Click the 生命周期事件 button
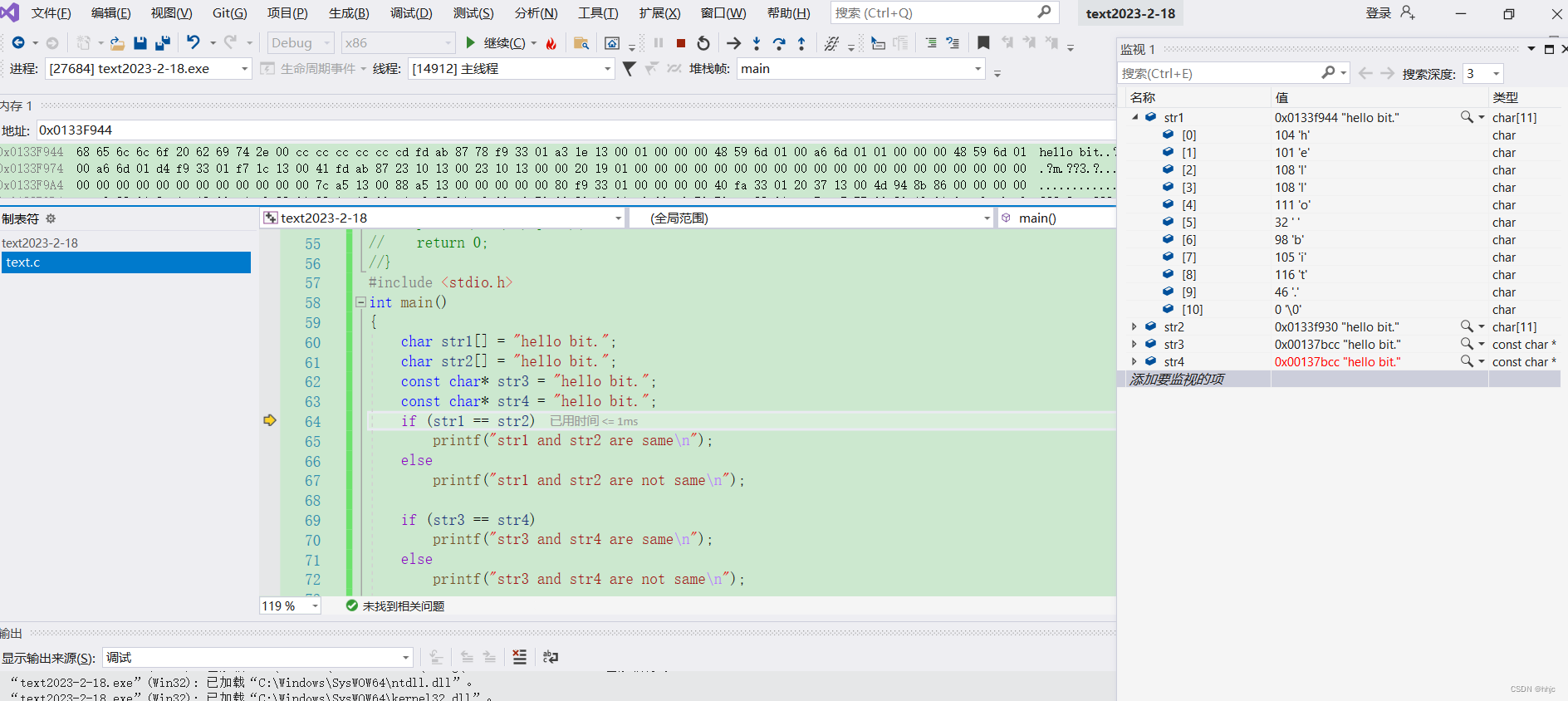The height and width of the screenshot is (701, 1568). [x=312, y=69]
